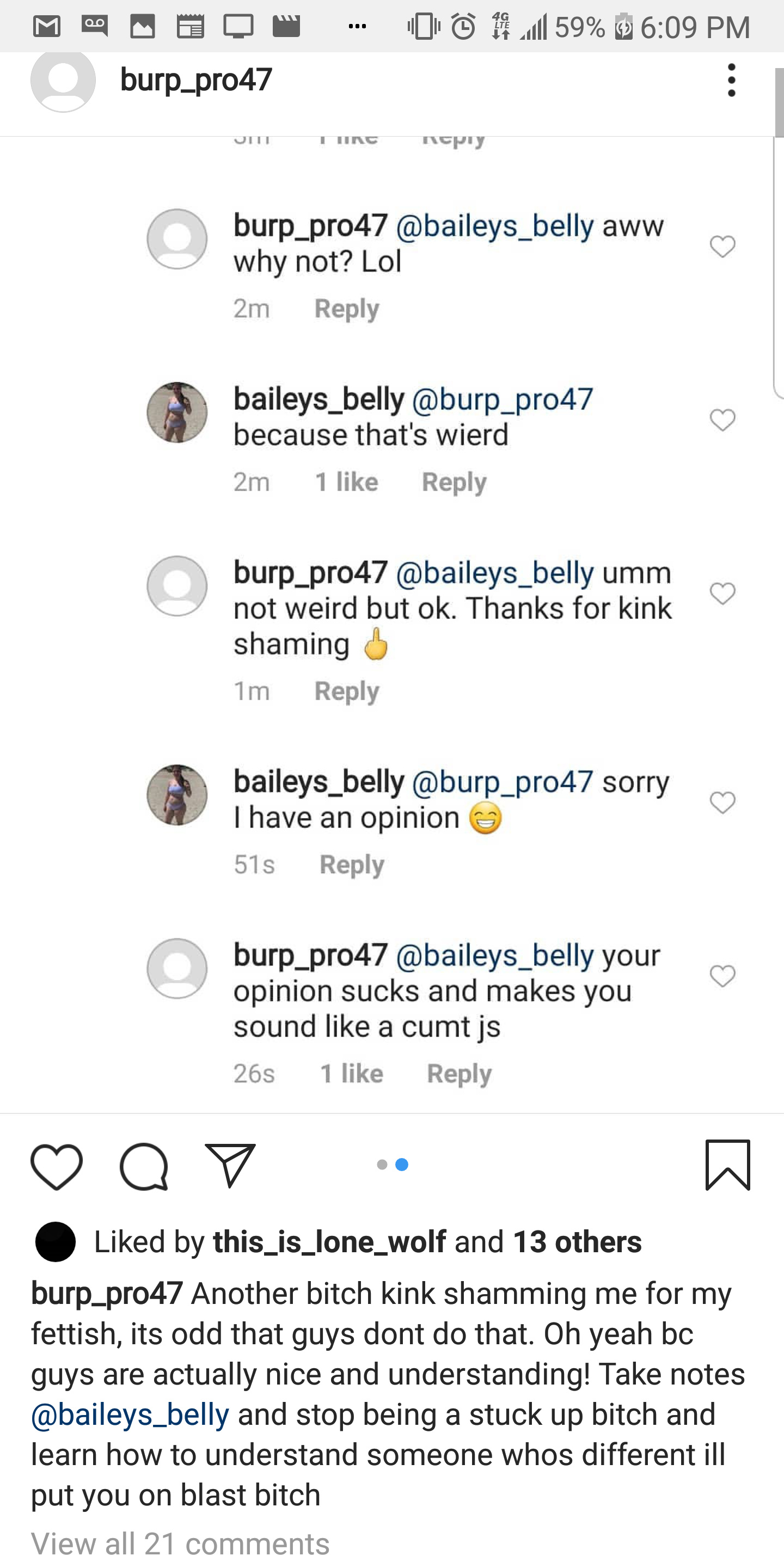This screenshot has width=784, height=1568.
Task: Select the second carousel page dot
Action: point(402,1165)
